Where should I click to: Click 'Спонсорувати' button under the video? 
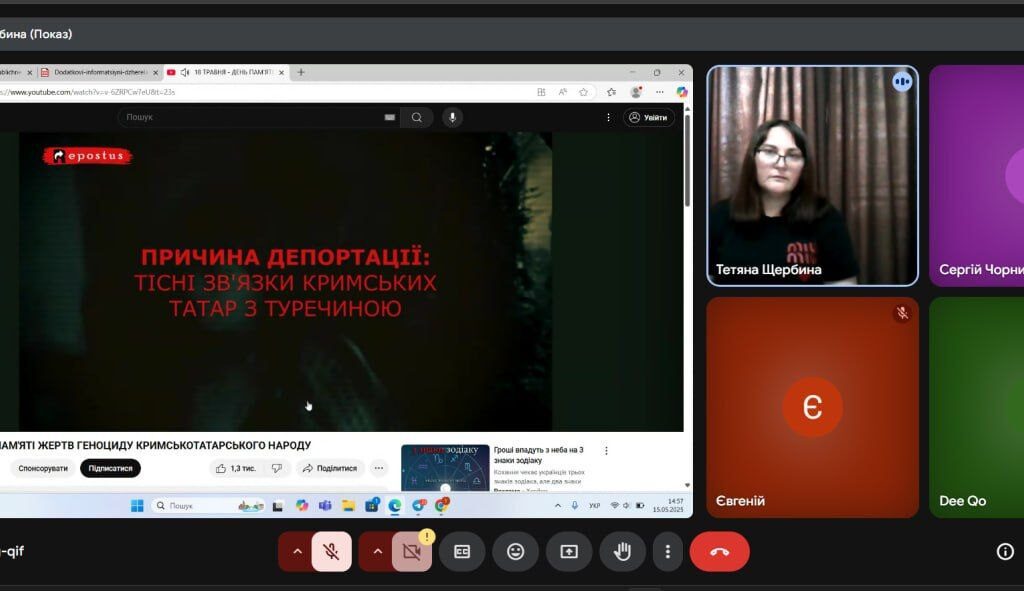(43, 468)
